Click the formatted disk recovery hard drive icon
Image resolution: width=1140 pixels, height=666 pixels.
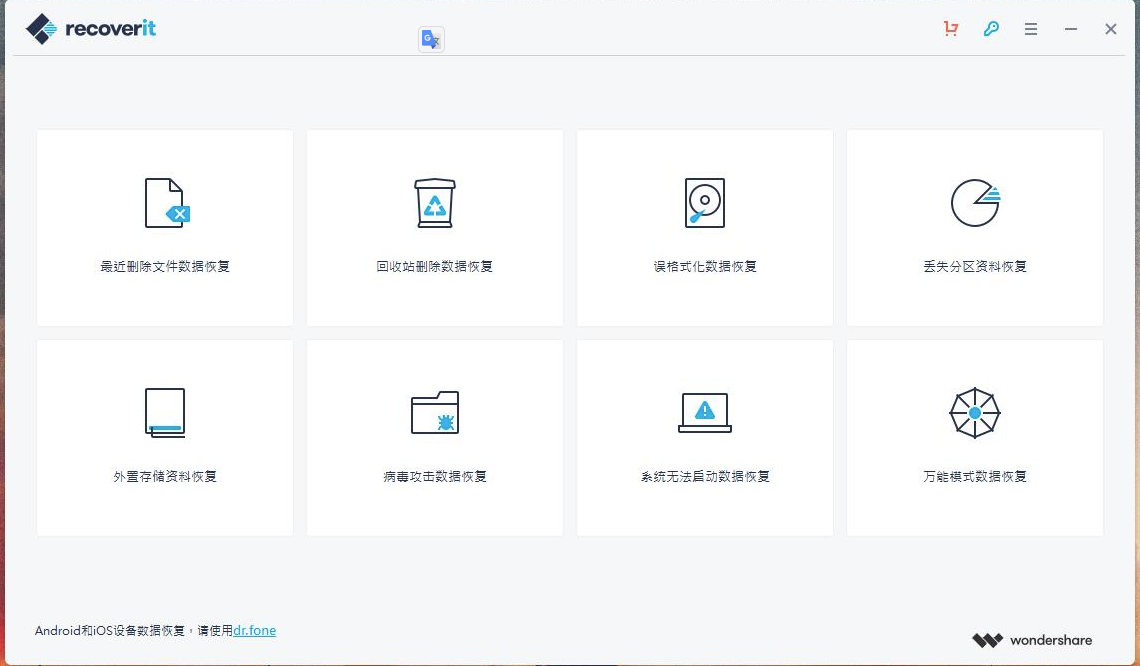705,203
